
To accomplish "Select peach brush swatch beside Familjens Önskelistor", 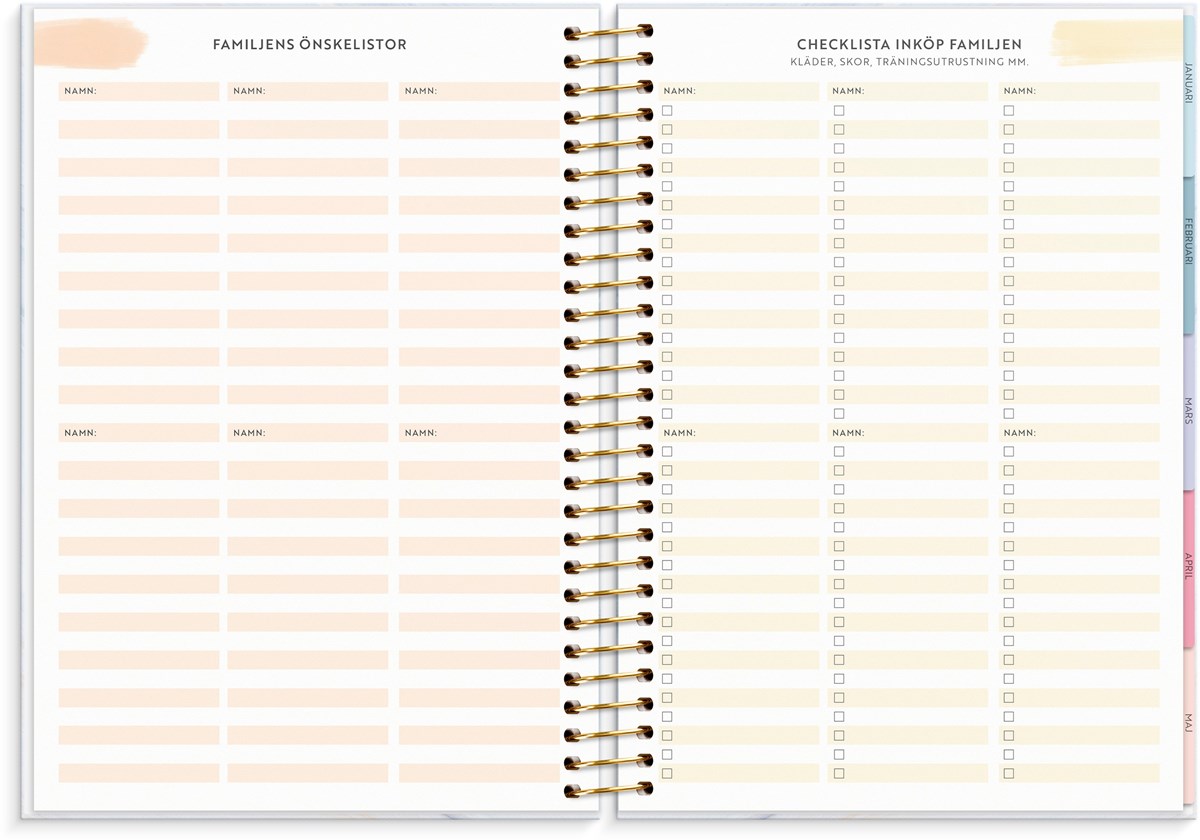I will (90, 42).
